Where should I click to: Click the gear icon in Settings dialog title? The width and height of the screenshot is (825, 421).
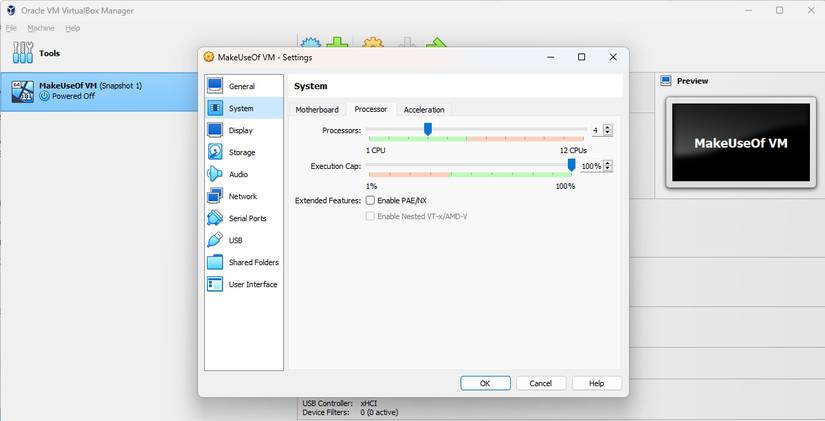pos(209,57)
